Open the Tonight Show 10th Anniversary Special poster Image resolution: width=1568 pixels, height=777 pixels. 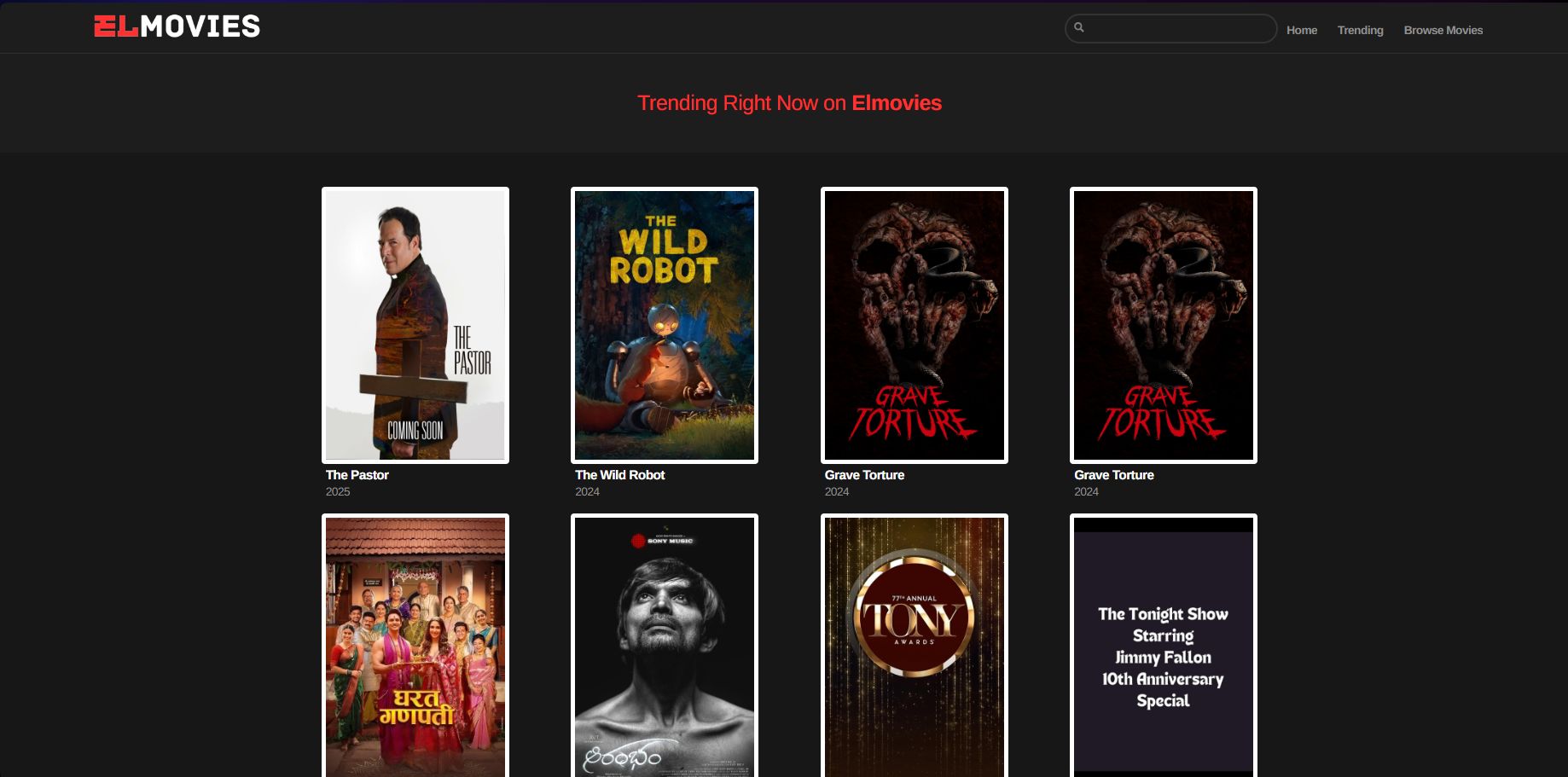pyautogui.click(x=1164, y=646)
